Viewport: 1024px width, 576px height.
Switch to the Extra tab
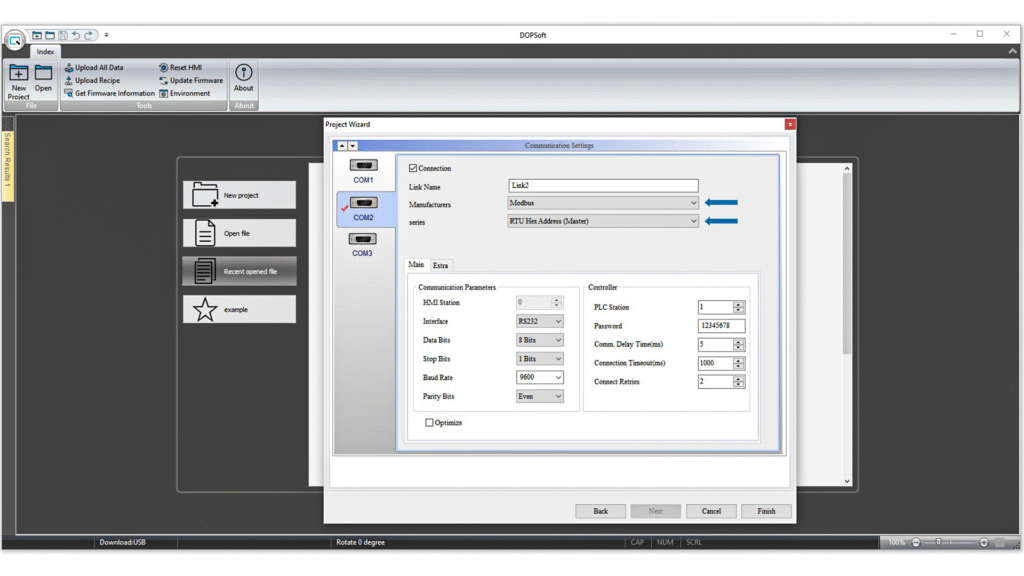(x=440, y=265)
